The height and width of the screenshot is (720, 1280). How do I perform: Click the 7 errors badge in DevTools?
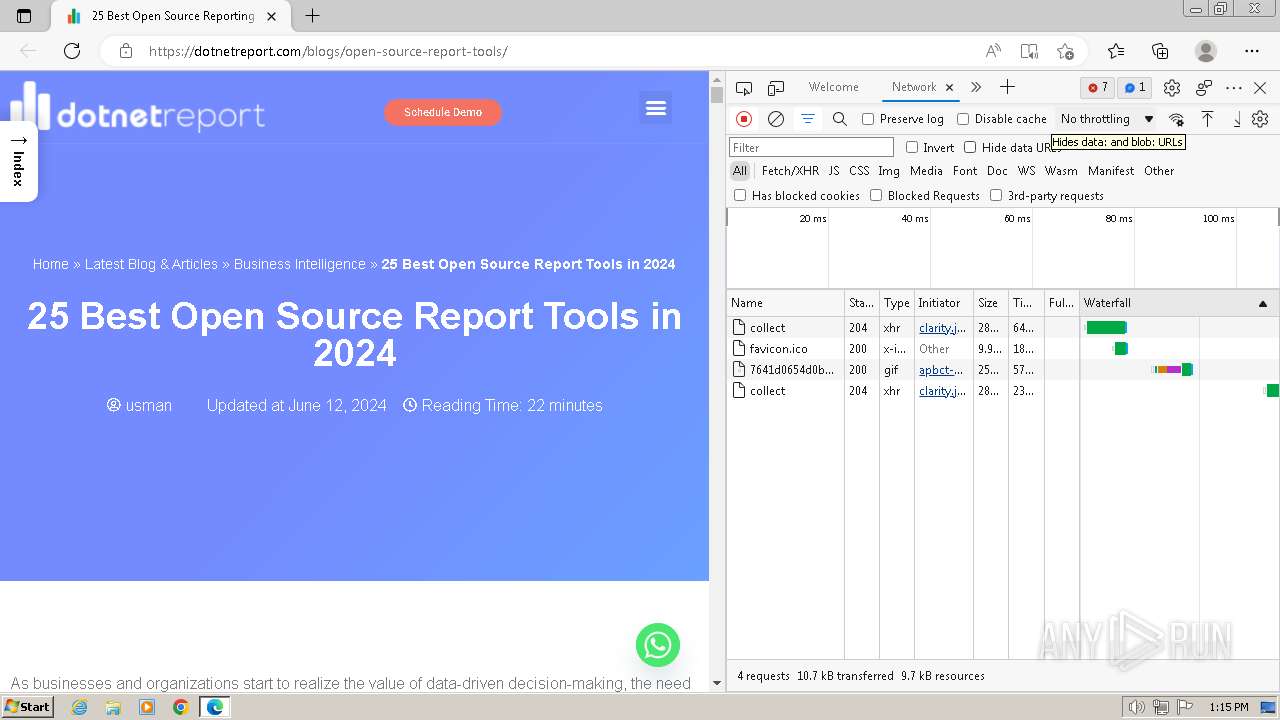tap(1098, 88)
